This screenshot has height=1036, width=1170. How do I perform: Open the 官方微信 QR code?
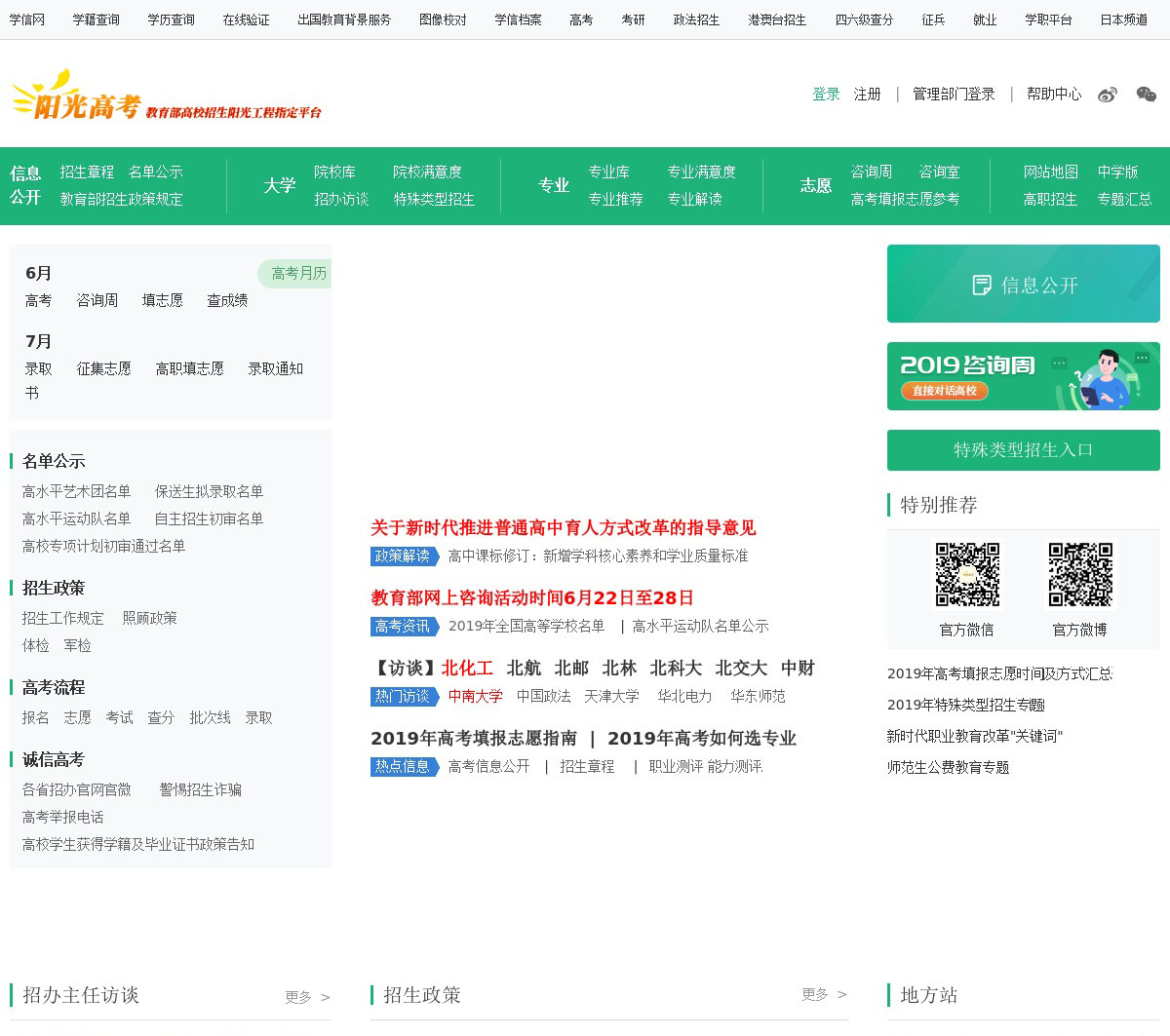(967, 575)
